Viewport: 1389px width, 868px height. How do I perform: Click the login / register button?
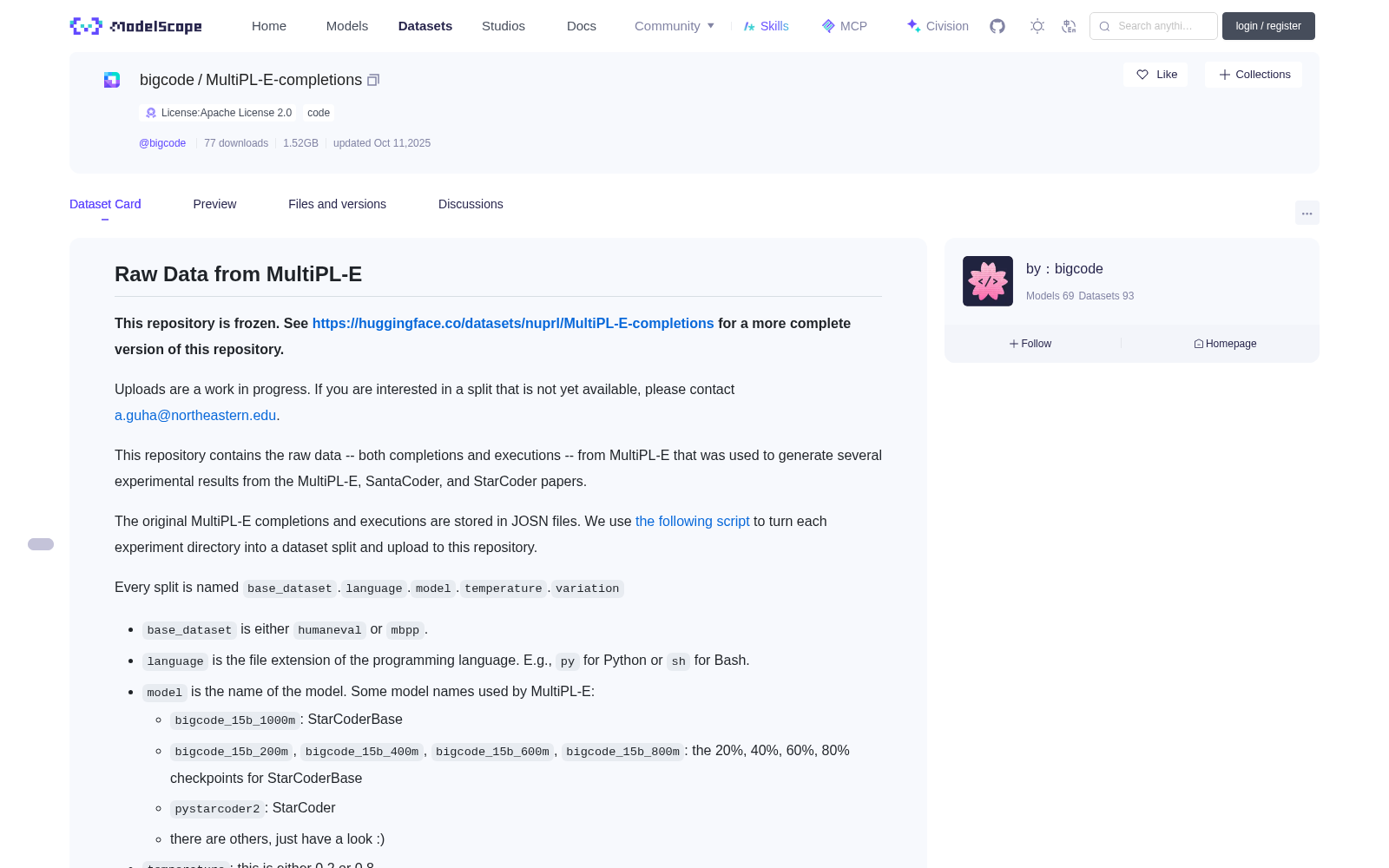coord(1268,26)
